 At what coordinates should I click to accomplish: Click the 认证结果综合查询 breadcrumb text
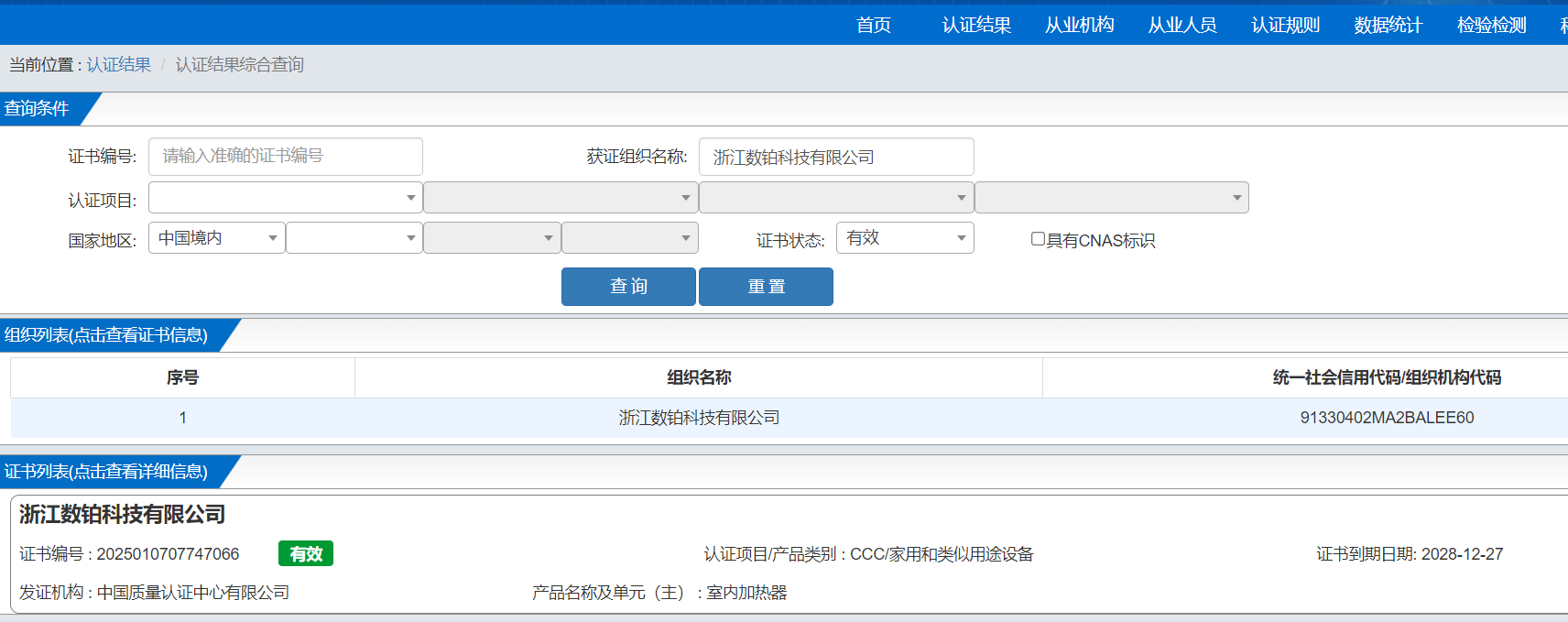(x=240, y=65)
